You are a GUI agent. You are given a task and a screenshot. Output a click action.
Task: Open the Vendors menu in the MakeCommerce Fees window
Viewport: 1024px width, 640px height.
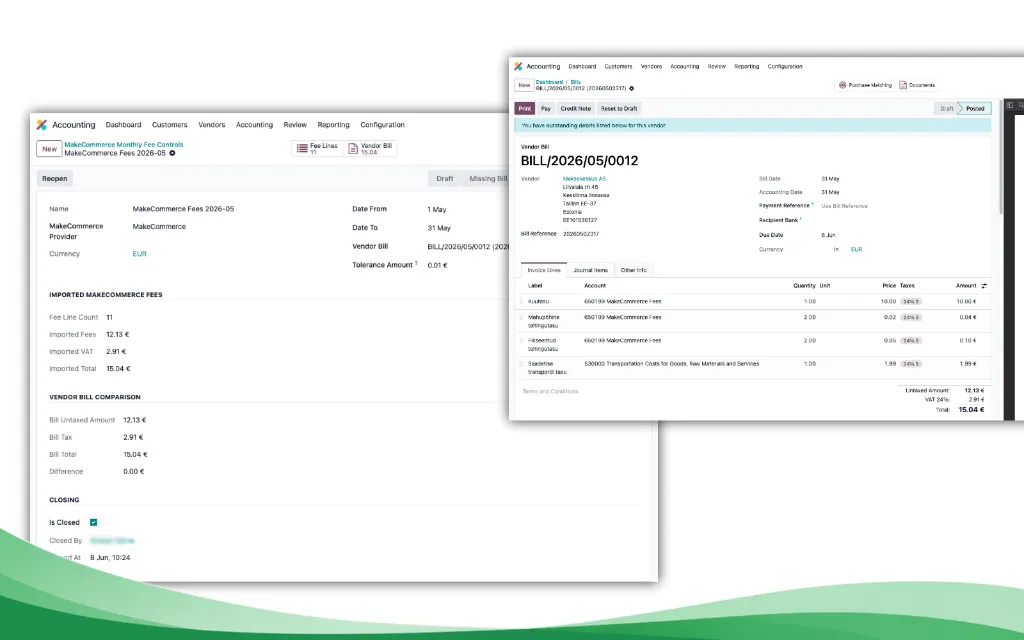click(x=212, y=125)
